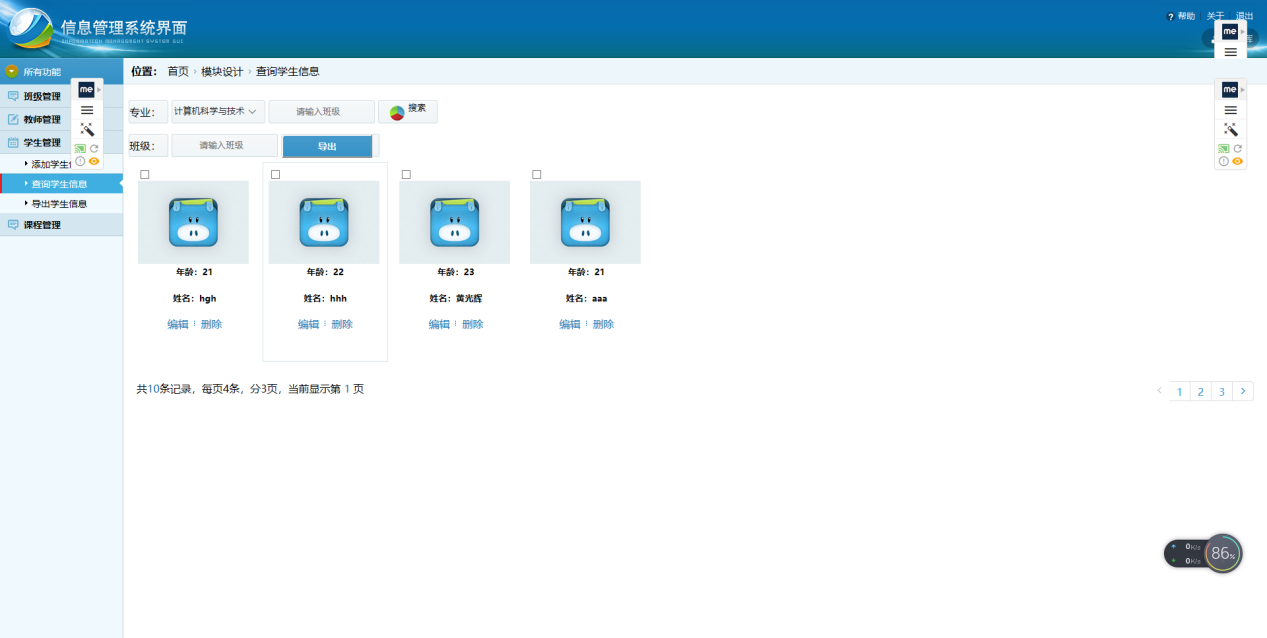Click refresh icon in right content toolbar

pos(1238,148)
